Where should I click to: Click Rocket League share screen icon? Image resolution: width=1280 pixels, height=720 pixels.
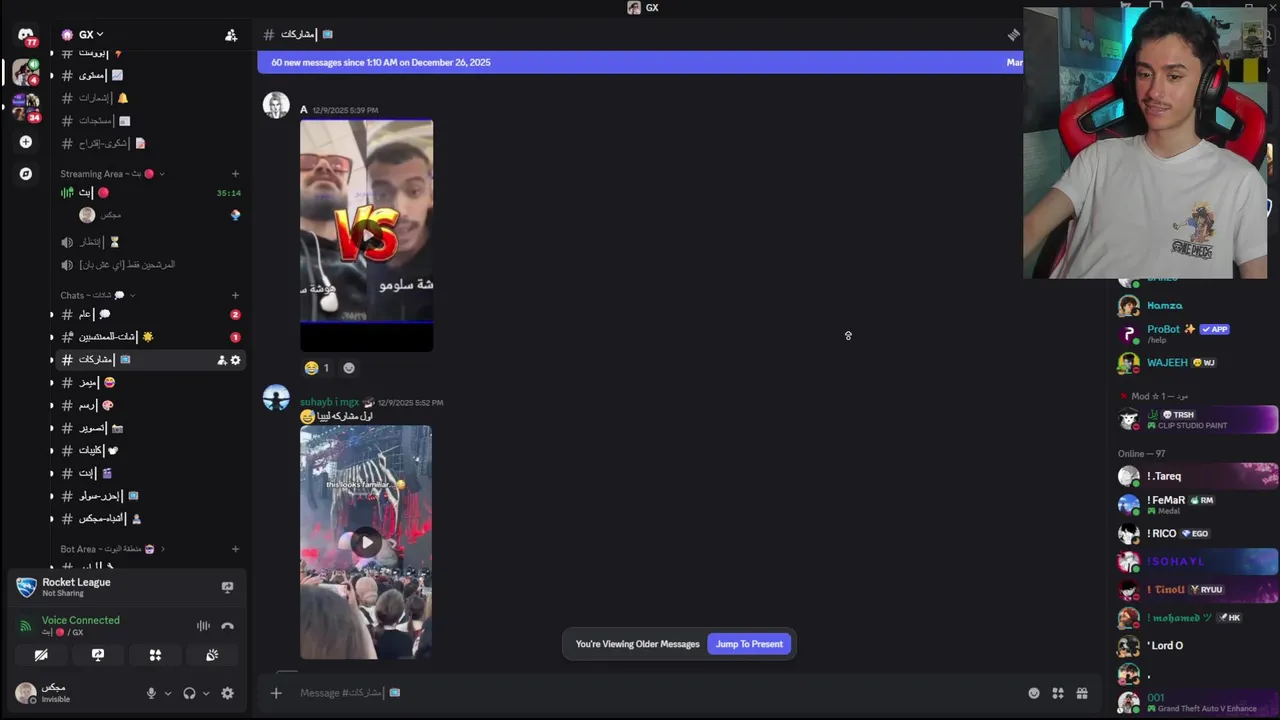pyautogui.click(x=227, y=587)
